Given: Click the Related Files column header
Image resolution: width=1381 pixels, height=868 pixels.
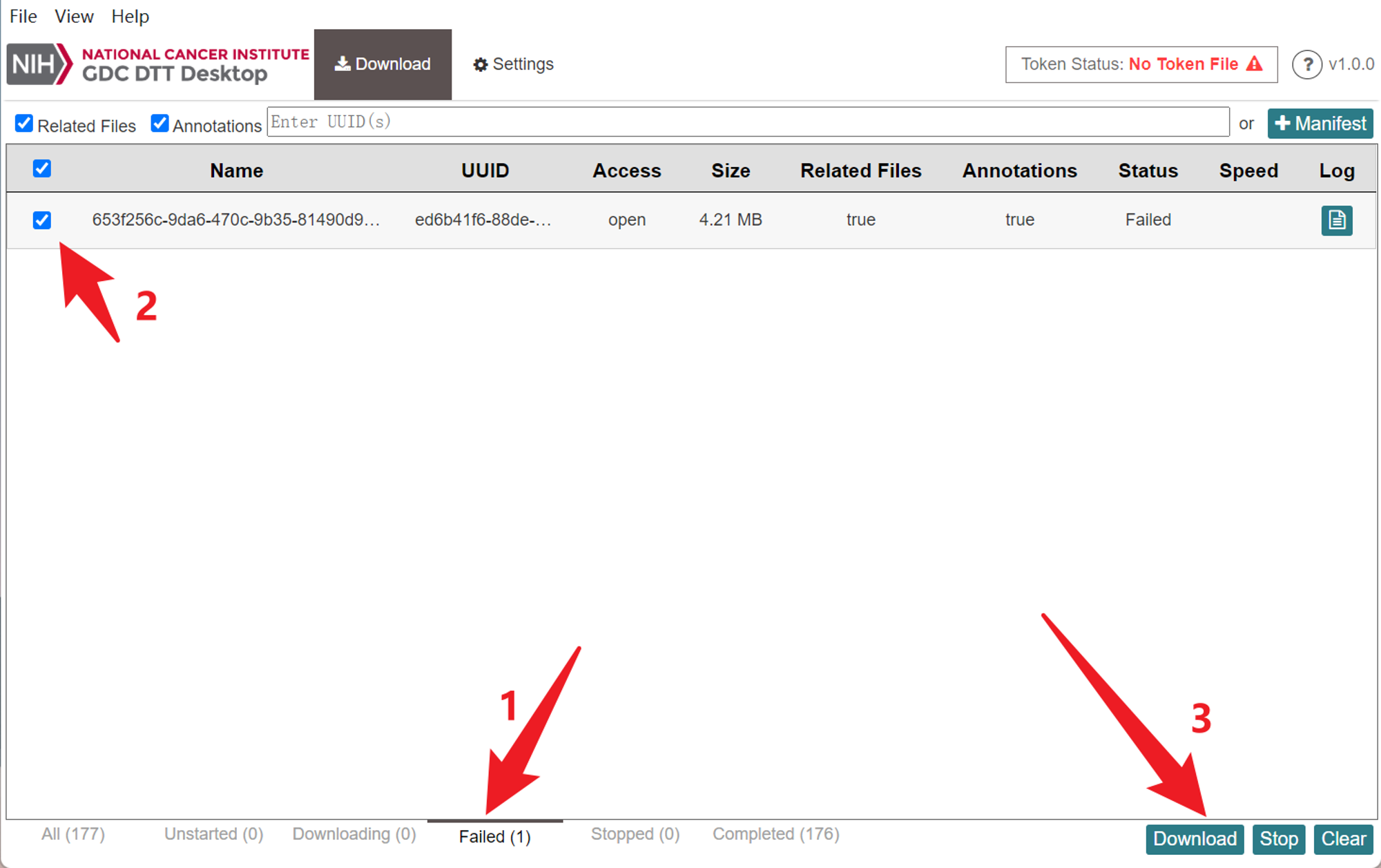Looking at the screenshot, I should 861,171.
